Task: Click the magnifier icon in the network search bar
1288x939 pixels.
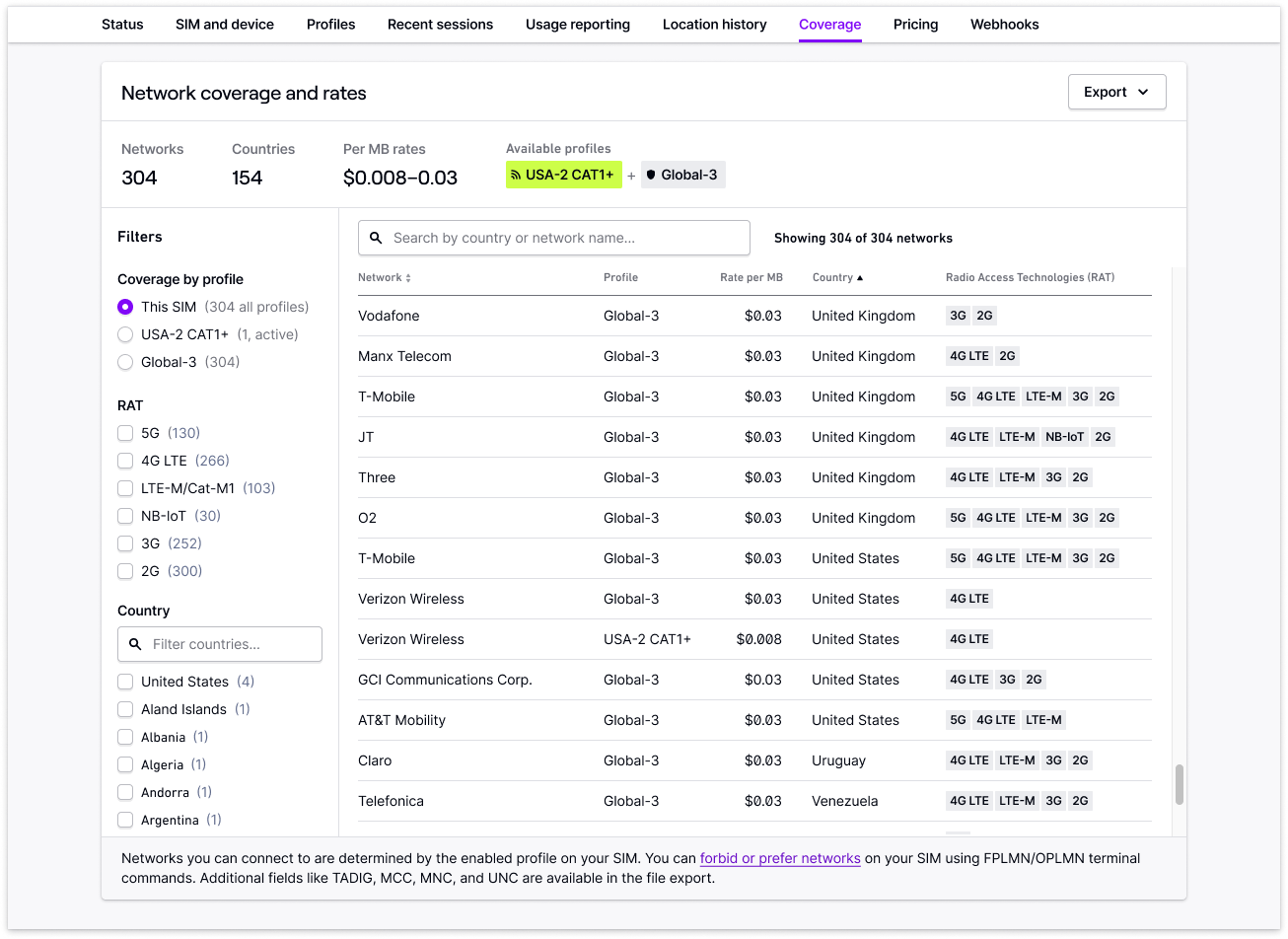Action: click(x=376, y=238)
